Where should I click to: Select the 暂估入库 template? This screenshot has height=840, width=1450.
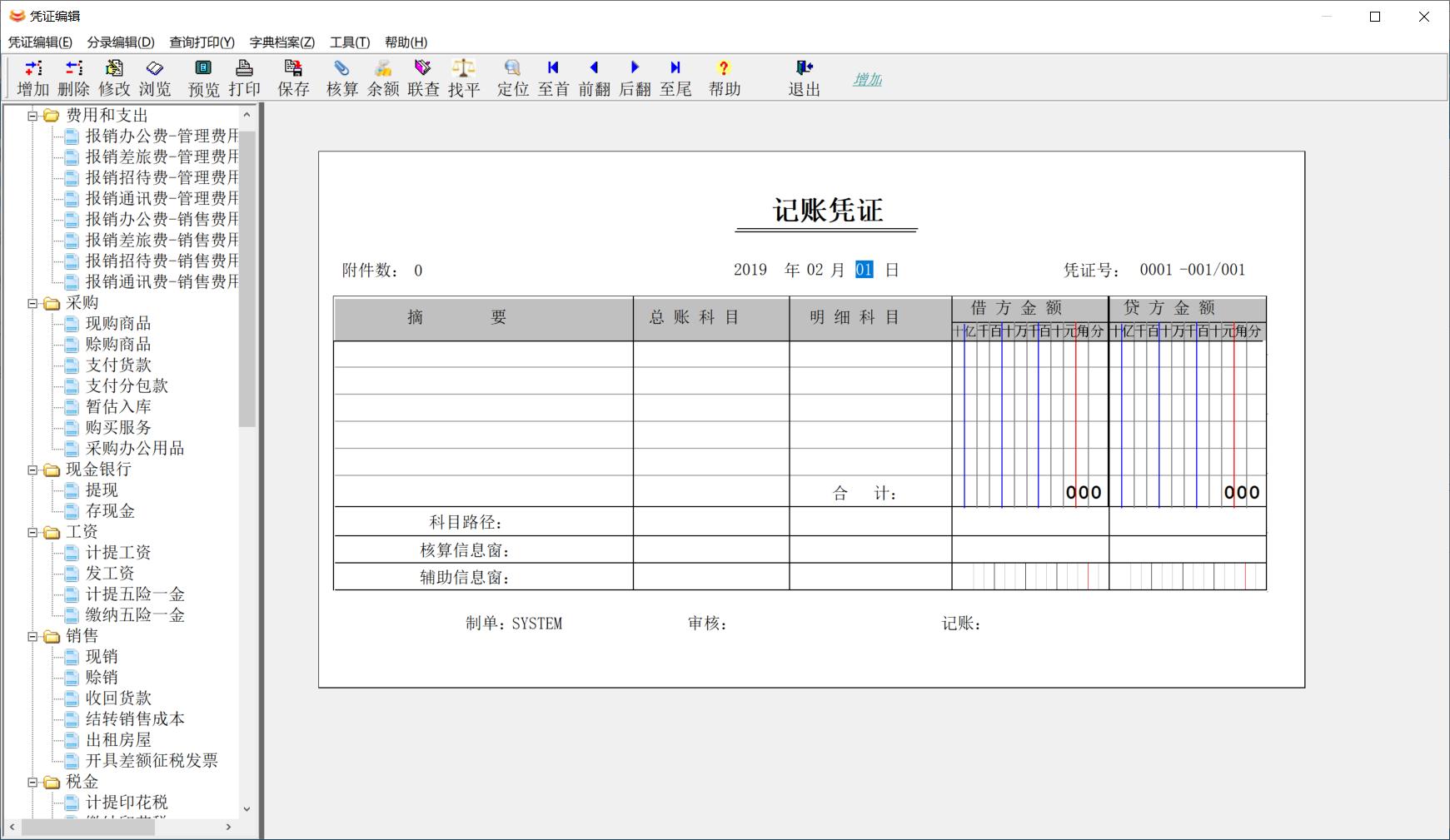[118, 406]
